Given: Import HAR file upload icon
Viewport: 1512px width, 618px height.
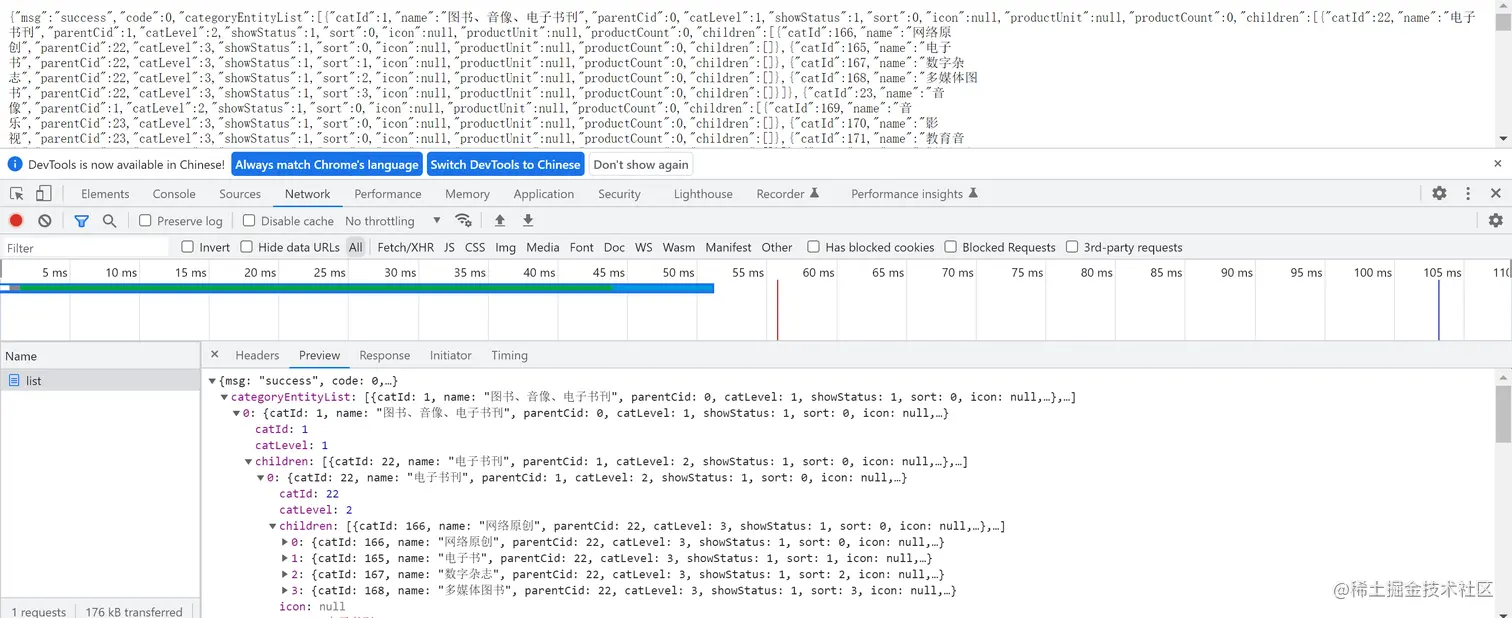Looking at the screenshot, I should tap(500, 221).
